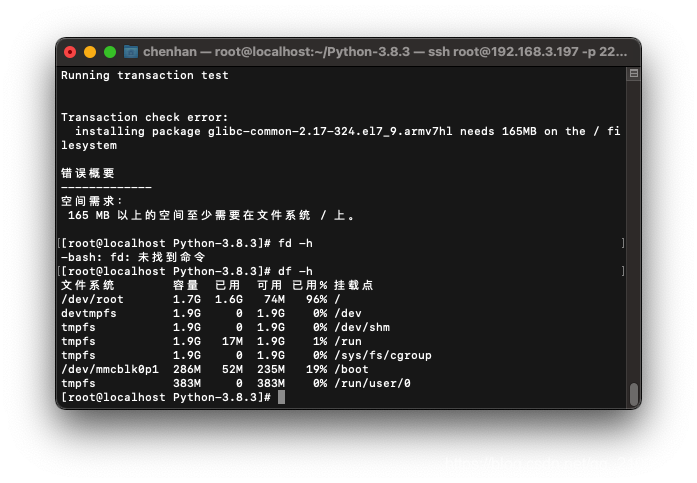This screenshot has height=483, width=697.
Task: Click the '/dev/mmcblk0p1' filesystem entry
Action: [x=110, y=369]
